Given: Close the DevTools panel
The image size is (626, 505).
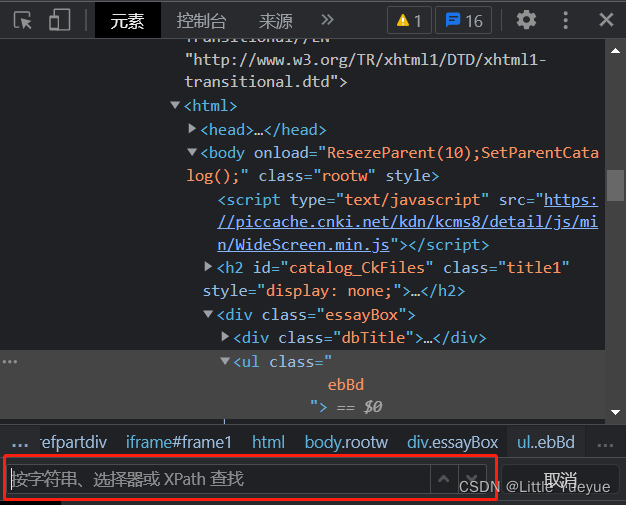Looking at the screenshot, I should [x=606, y=20].
